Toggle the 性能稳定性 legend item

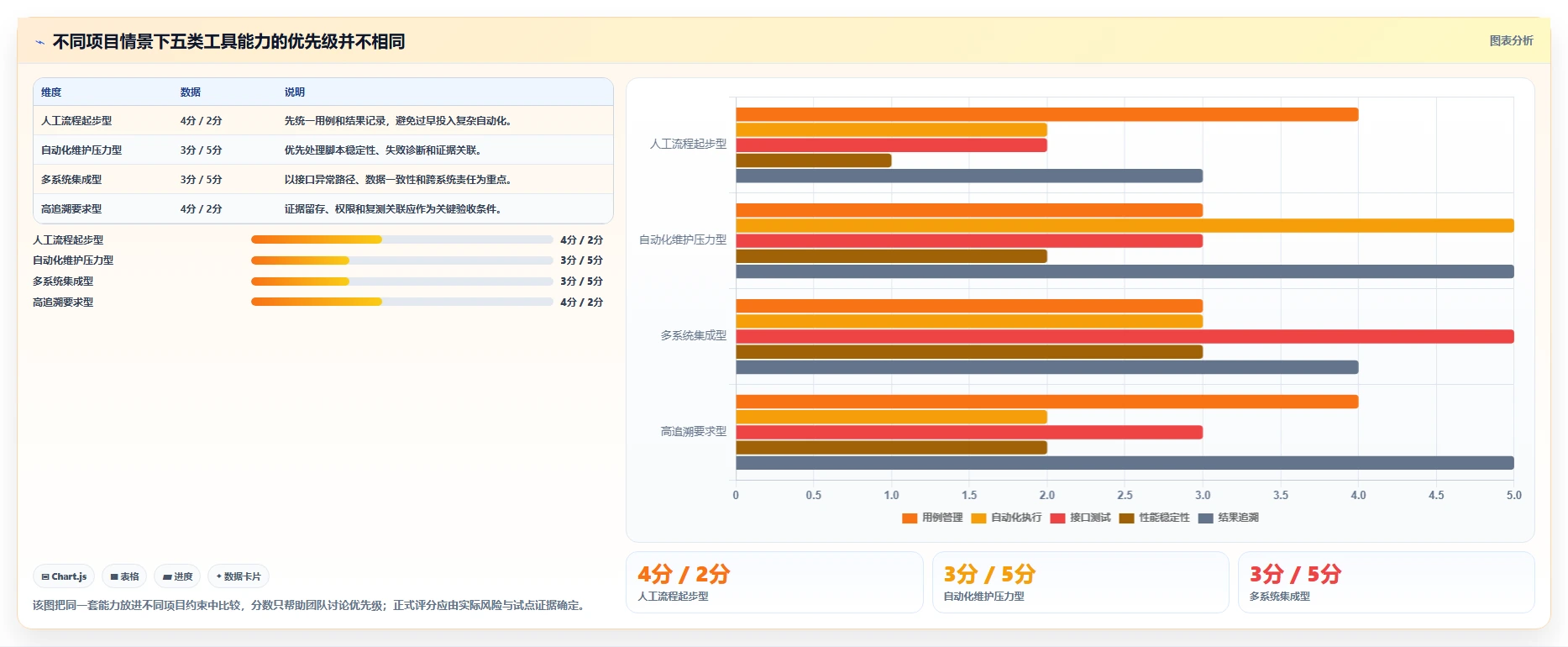1154,518
